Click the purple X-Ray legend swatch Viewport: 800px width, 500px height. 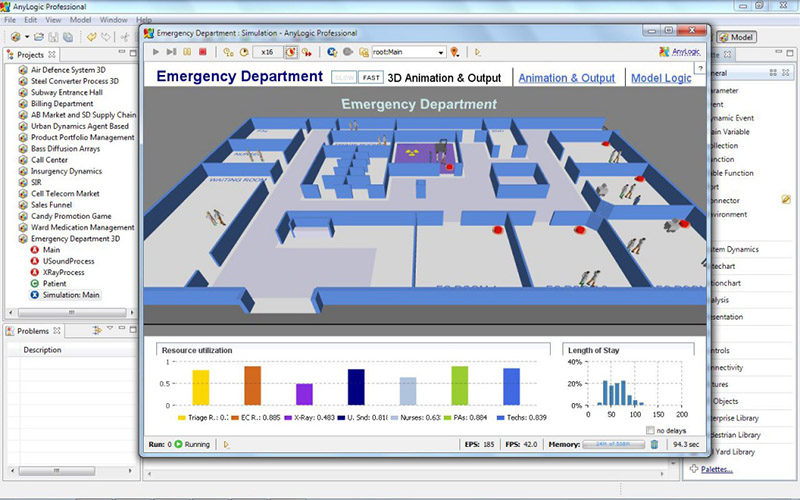288,418
